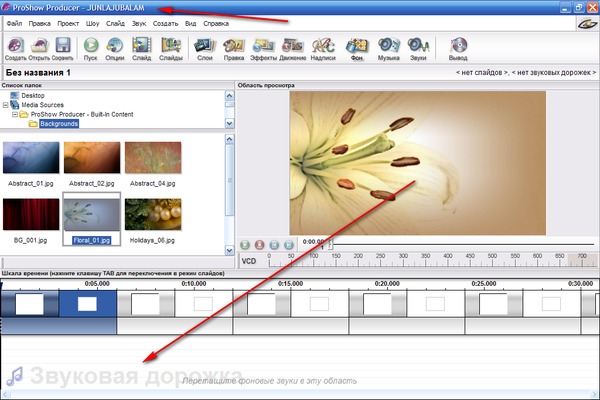
Task: Click the folder list scroll up arrow
Action: click(229, 96)
